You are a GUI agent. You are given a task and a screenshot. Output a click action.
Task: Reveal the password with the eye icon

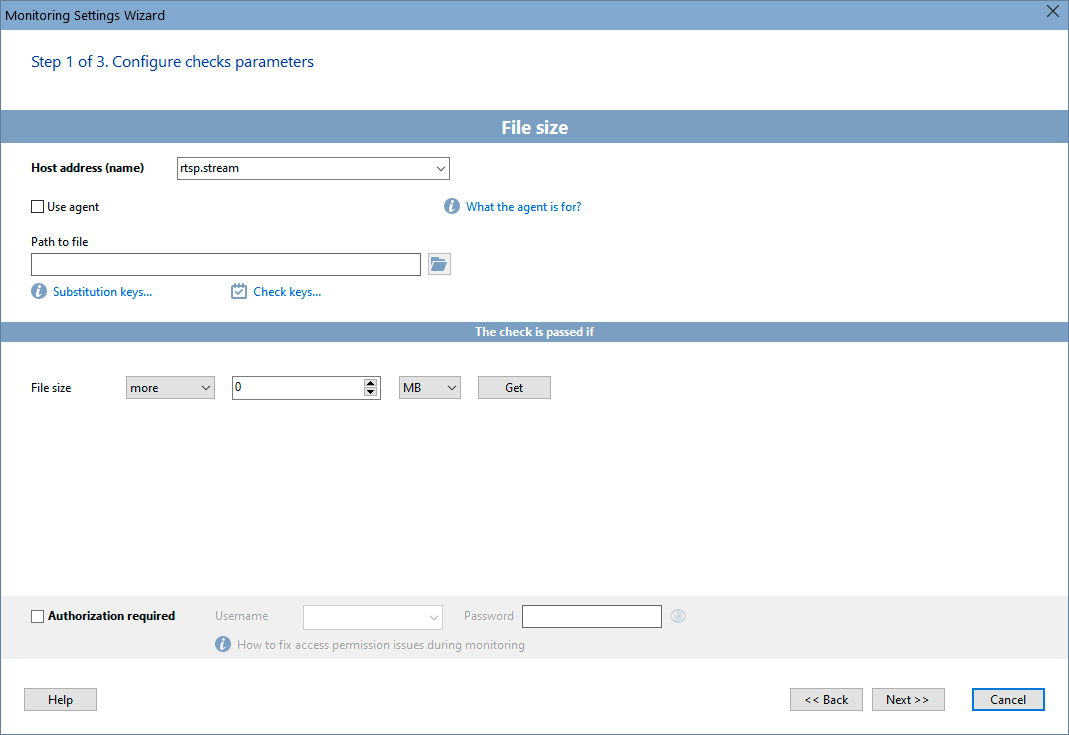pyautogui.click(x=677, y=616)
